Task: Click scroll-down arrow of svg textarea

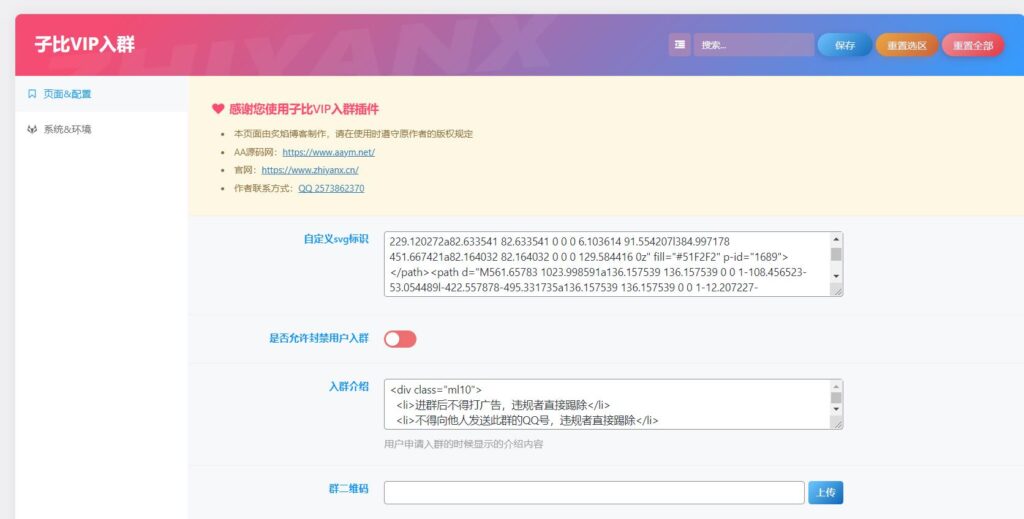Action: (836, 275)
